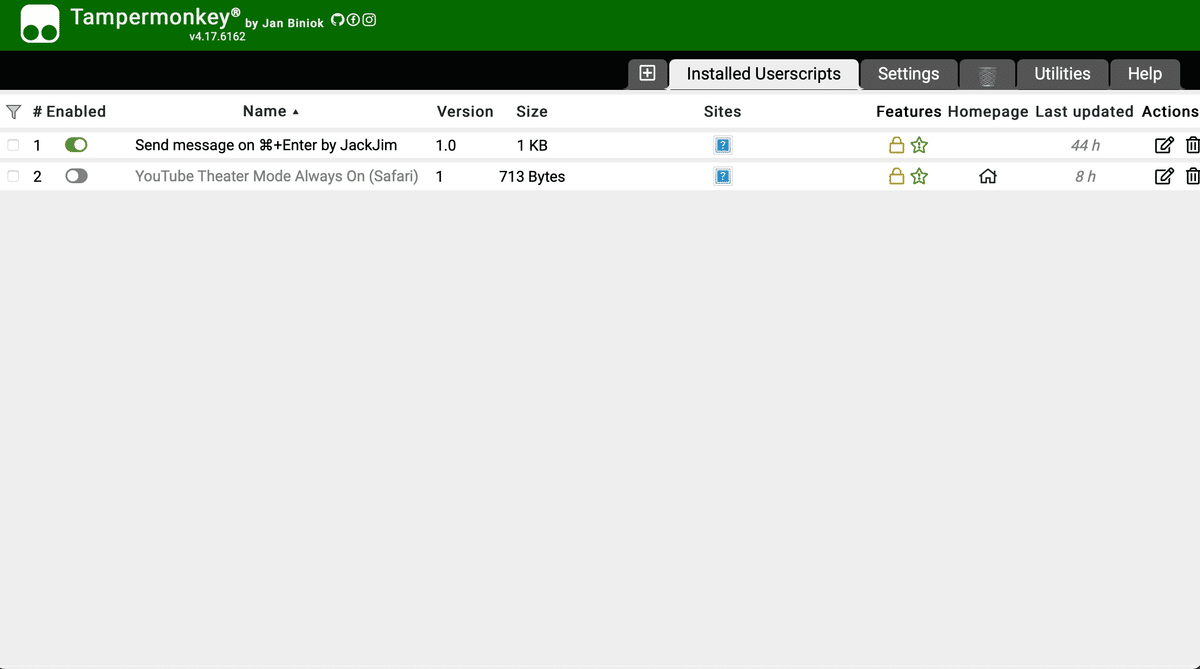Click the 44 h last updated value
The width and height of the screenshot is (1200, 669).
click(1085, 145)
